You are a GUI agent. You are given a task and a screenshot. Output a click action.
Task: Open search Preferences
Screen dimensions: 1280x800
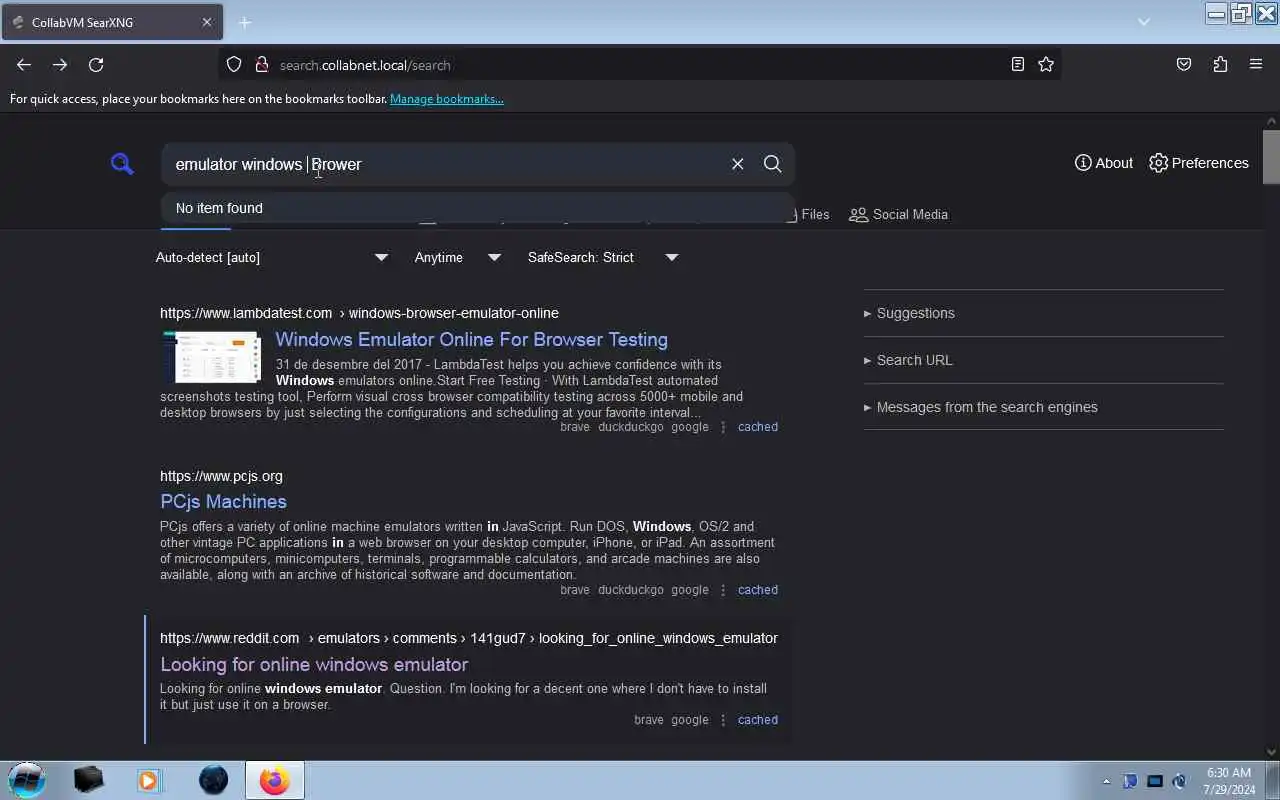point(1199,163)
